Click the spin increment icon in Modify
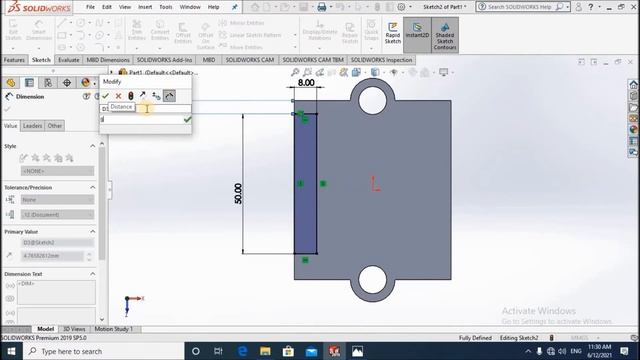 click(x=156, y=96)
